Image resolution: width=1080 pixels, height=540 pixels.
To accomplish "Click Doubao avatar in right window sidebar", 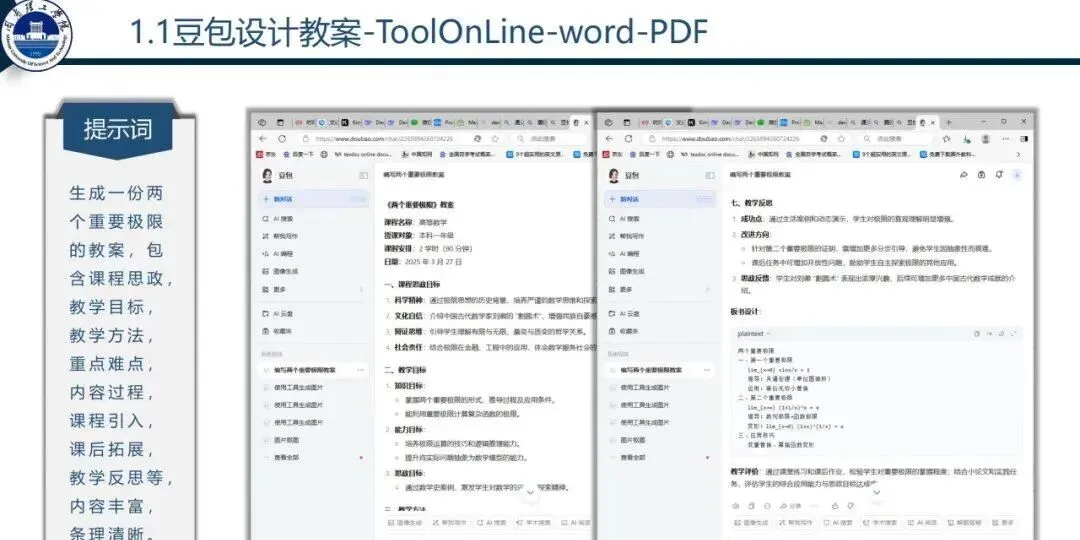I will tap(613, 176).
